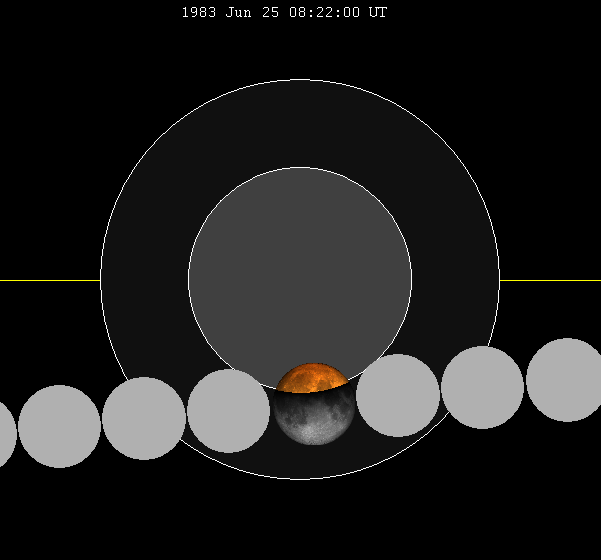This screenshot has width=601, height=560.
Task: Click Moon disc immediately right of eclipsed Moon
Action: click(398, 395)
